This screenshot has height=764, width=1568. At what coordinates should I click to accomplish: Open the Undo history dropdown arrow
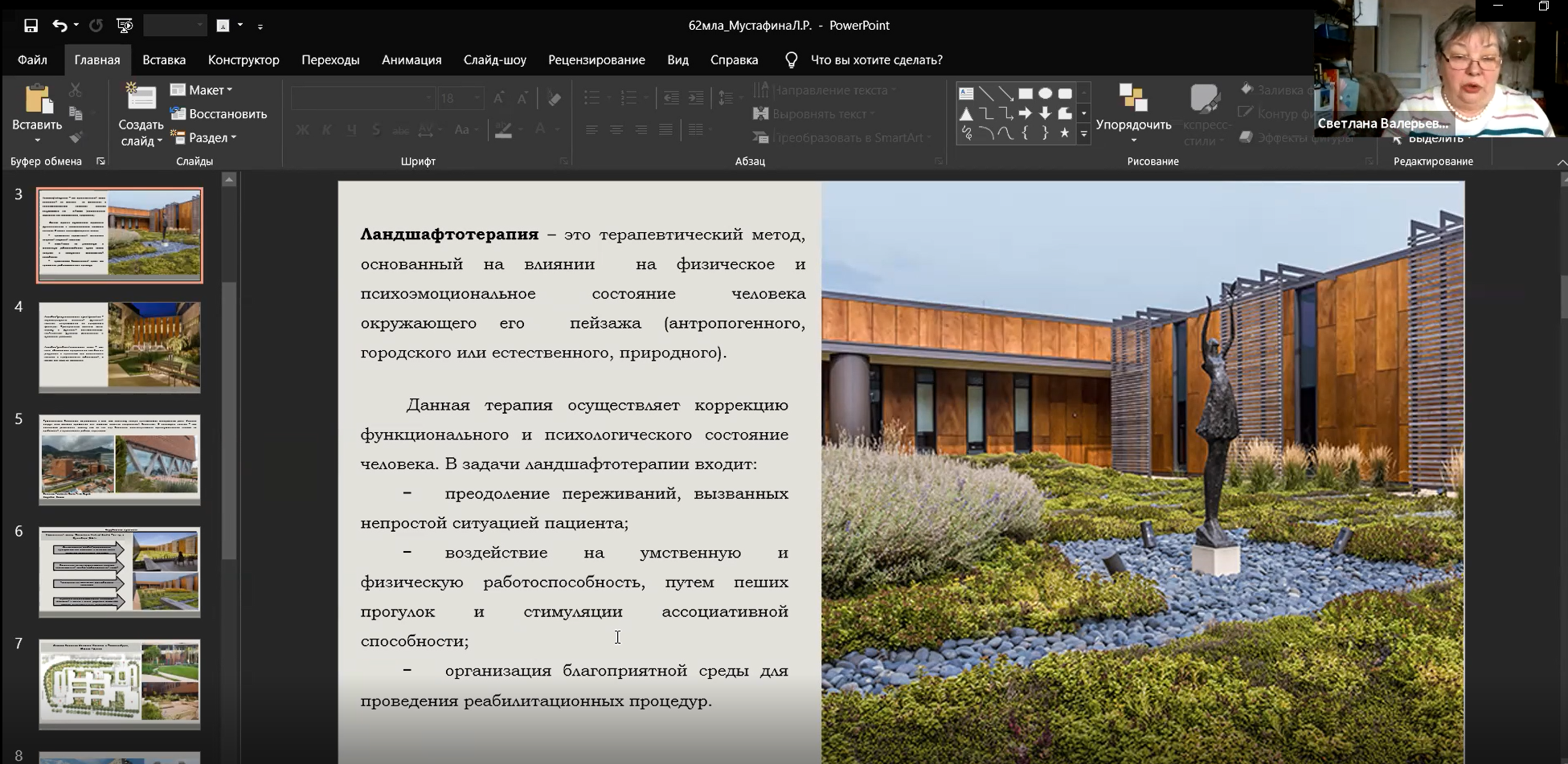(76, 26)
